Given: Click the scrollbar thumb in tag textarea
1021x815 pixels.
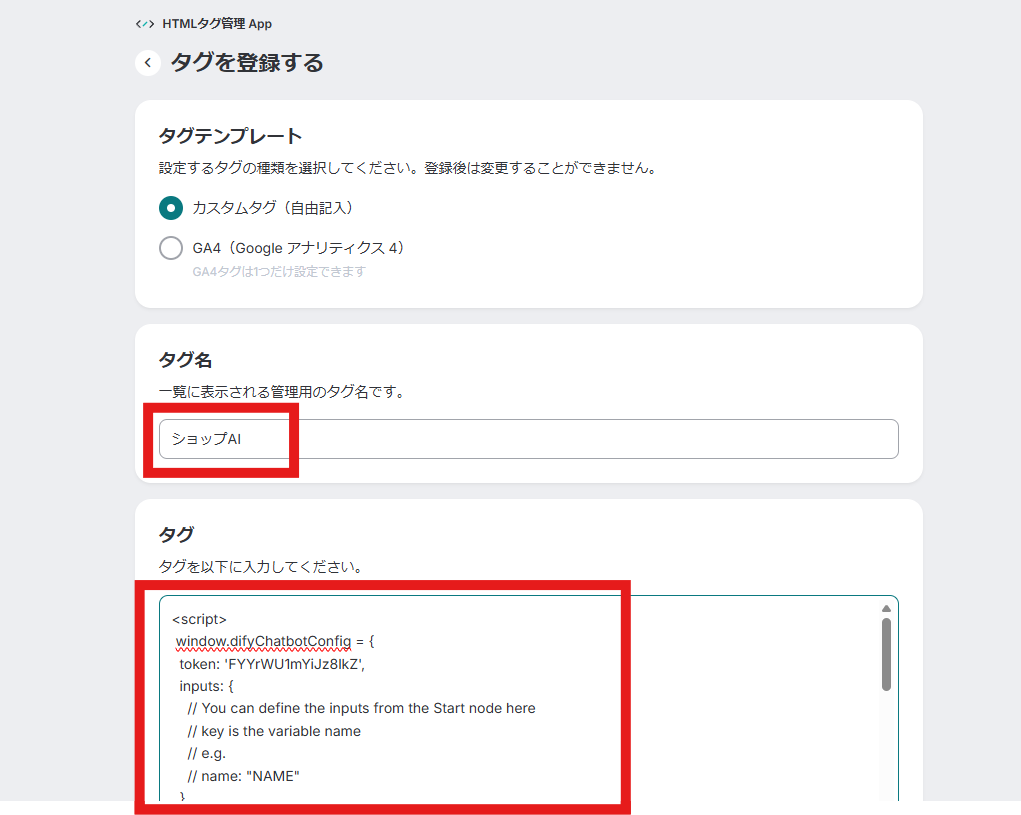Looking at the screenshot, I should pos(886,654).
